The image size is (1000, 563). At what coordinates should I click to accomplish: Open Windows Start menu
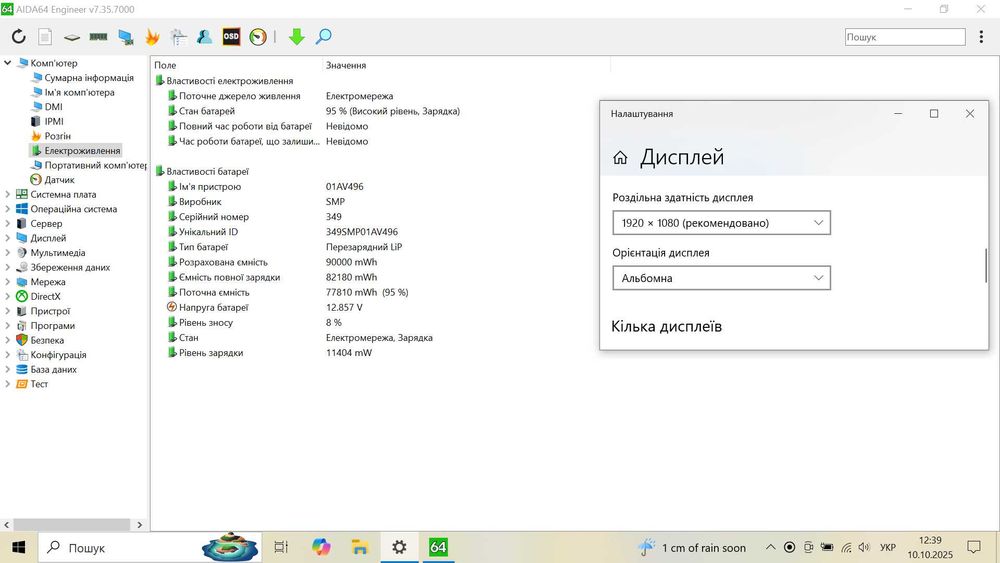(x=18, y=547)
